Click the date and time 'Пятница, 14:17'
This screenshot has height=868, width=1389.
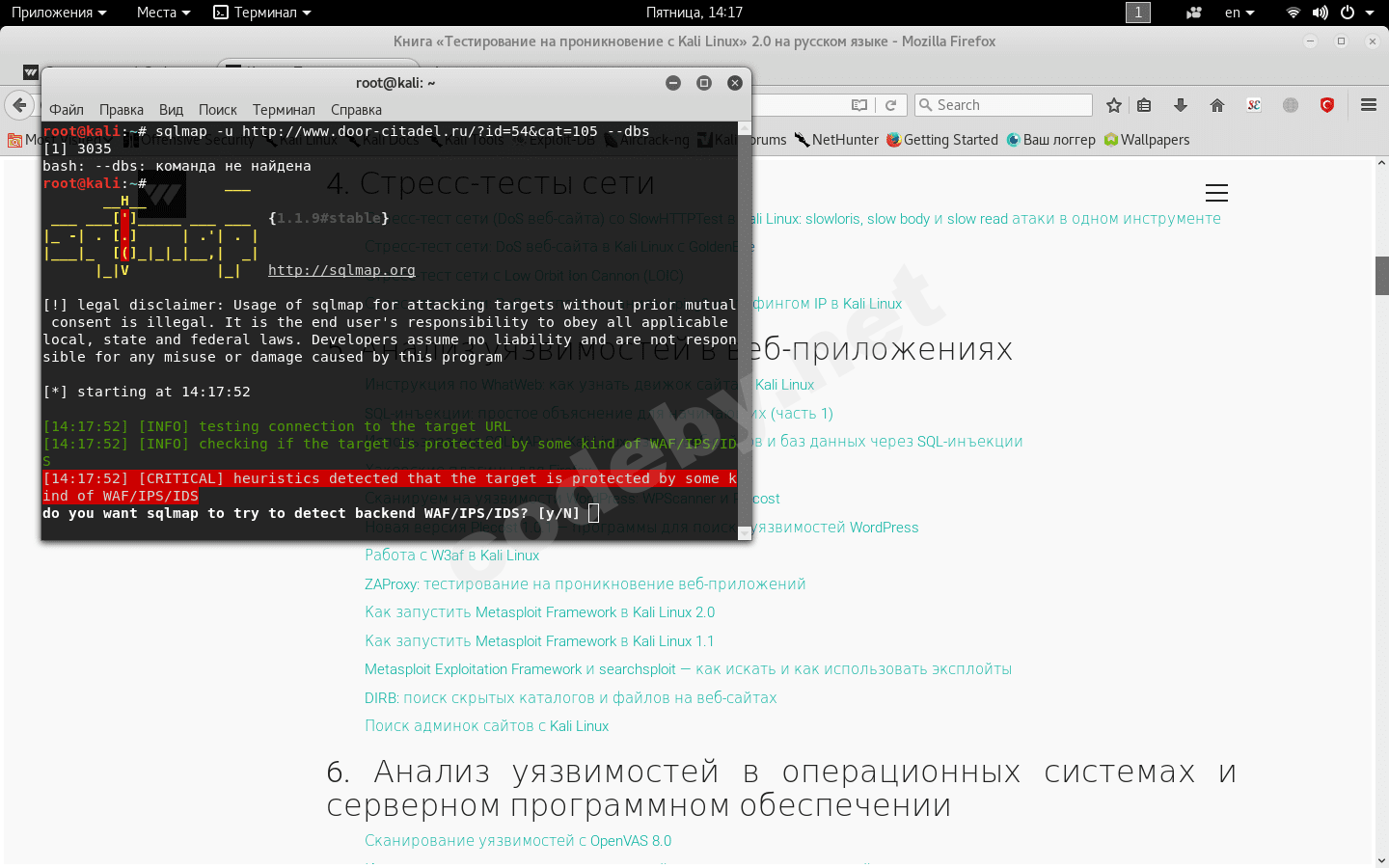coord(694,13)
